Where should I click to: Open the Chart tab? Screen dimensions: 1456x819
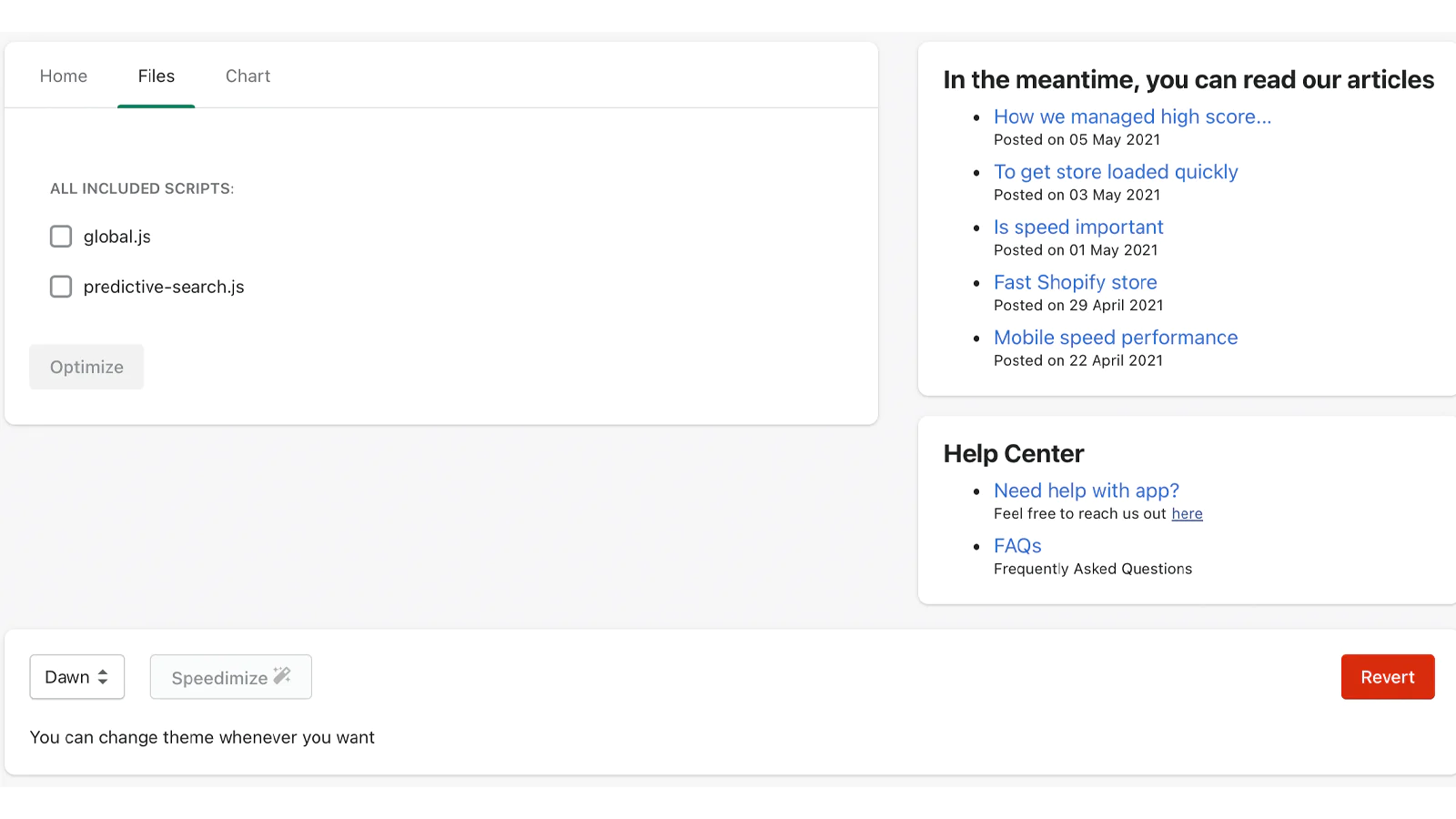248,76
